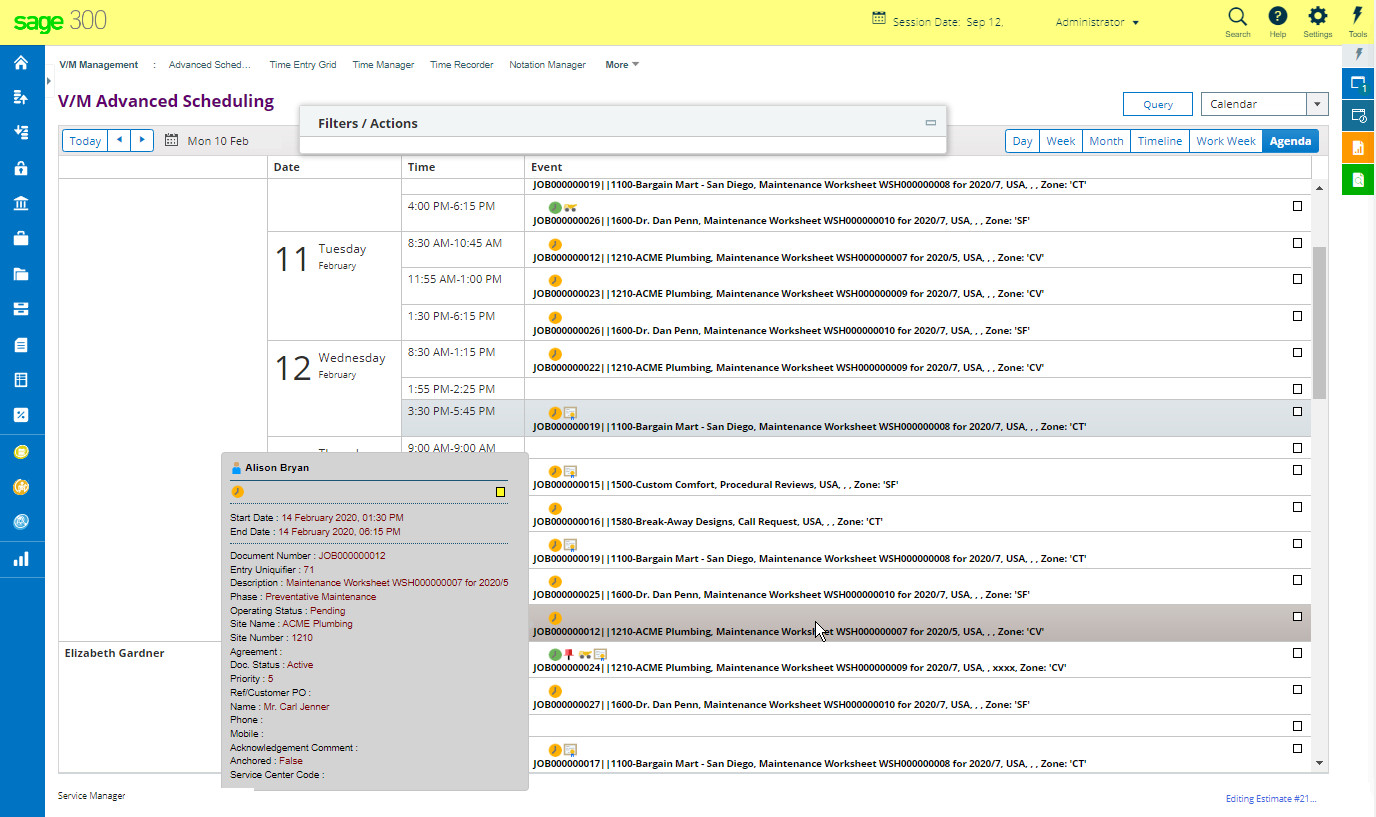Tick checkbox for 1:30 PM-6:15 PM event

point(1297,316)
